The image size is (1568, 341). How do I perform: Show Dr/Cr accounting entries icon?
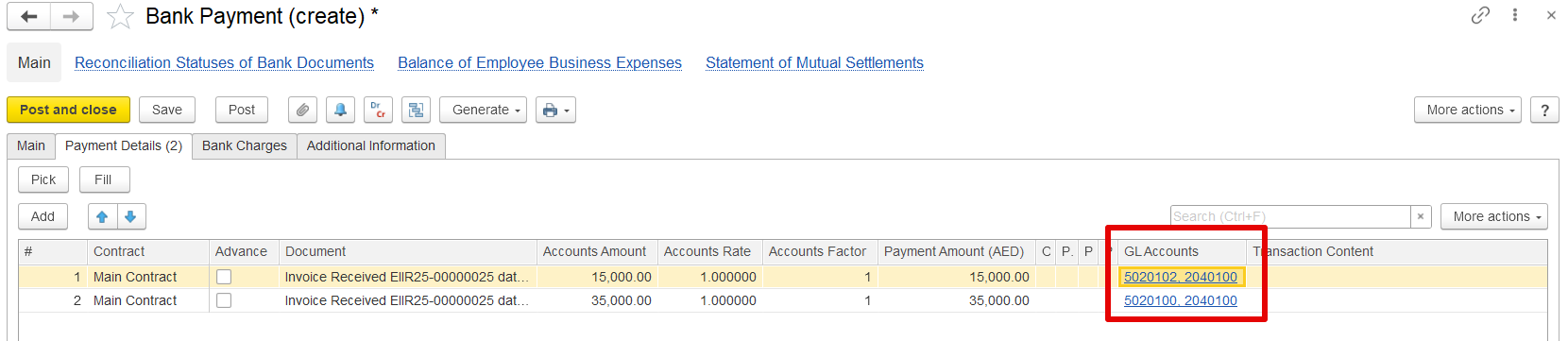coord(378,110)
